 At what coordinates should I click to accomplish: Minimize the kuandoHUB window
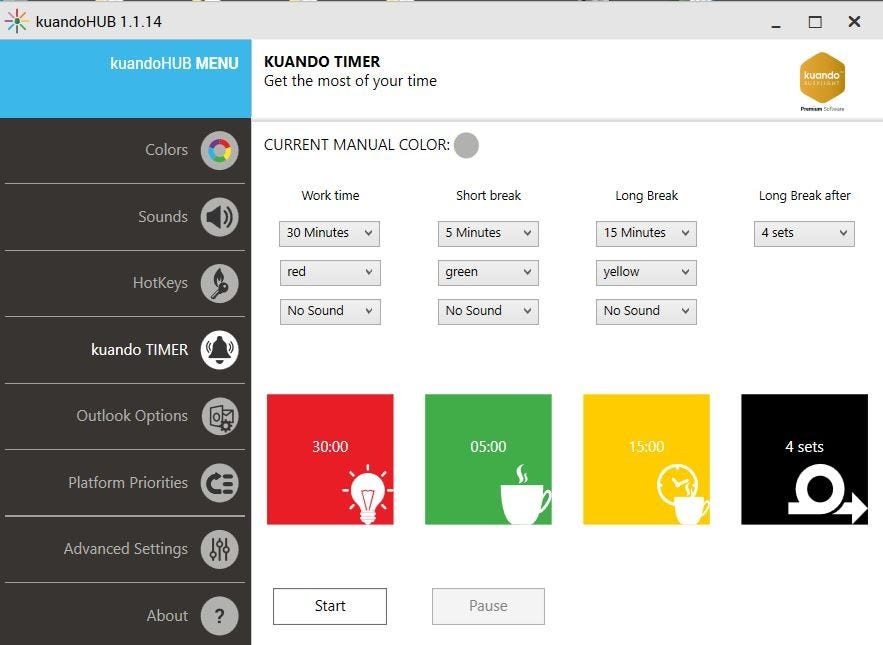coord(776,23)
